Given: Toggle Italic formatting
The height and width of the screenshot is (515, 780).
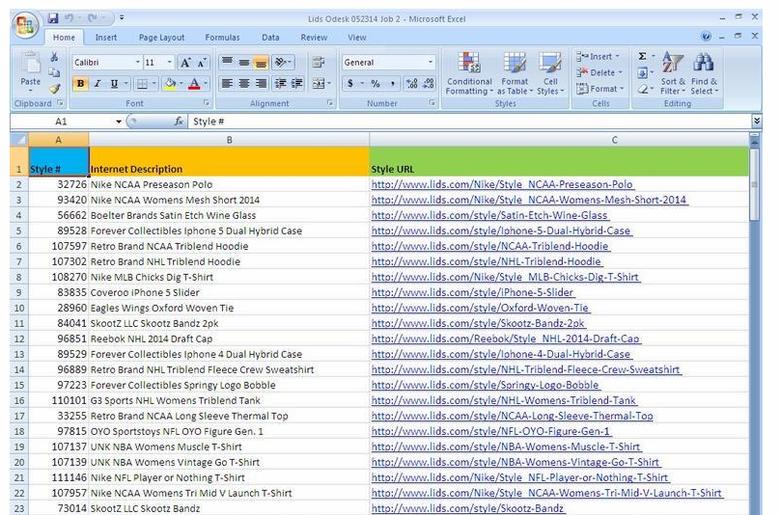Looking at the screenshot, I should click(x=97, y=84).
